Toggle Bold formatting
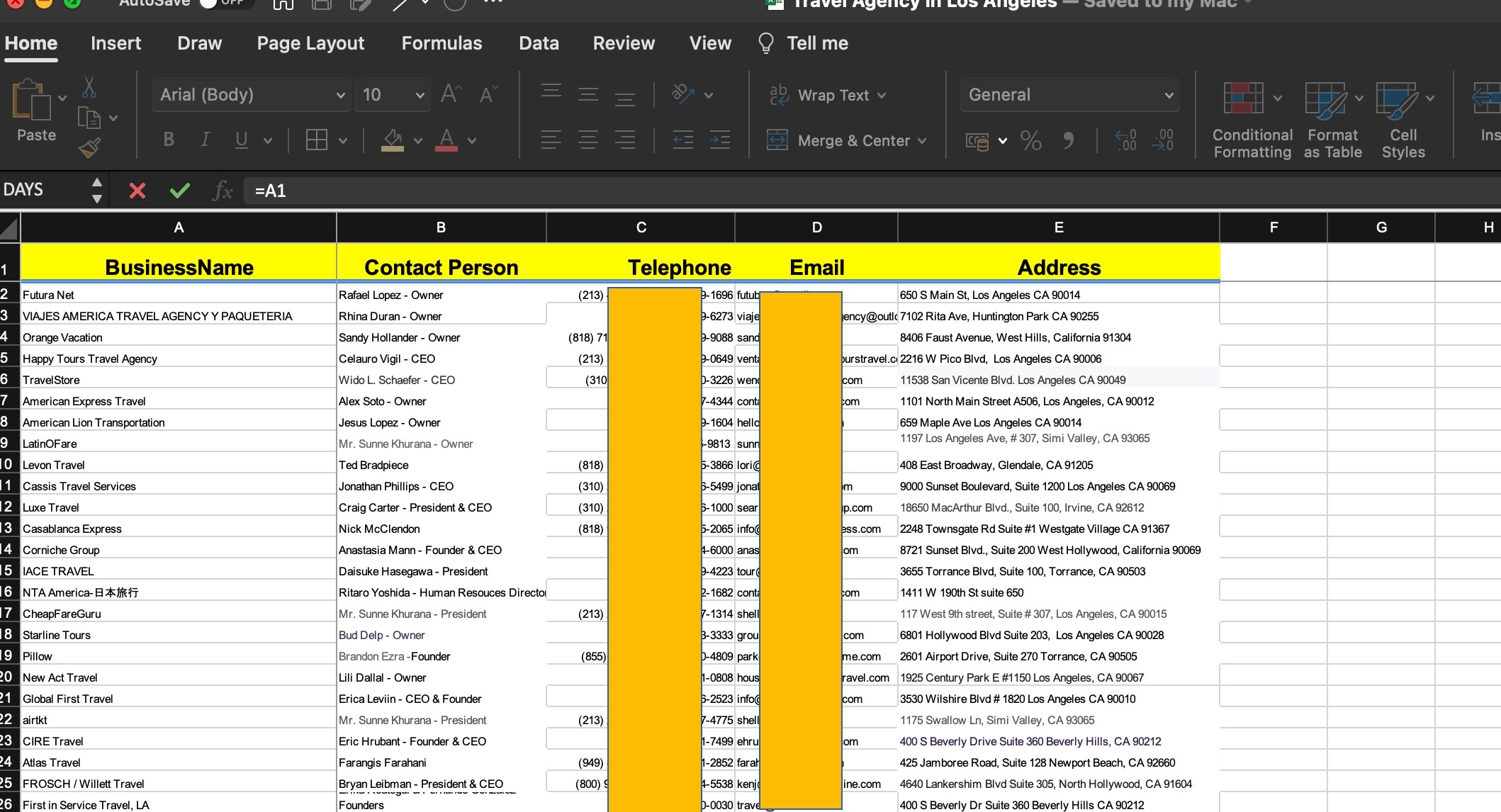 (x=169, y=140)
